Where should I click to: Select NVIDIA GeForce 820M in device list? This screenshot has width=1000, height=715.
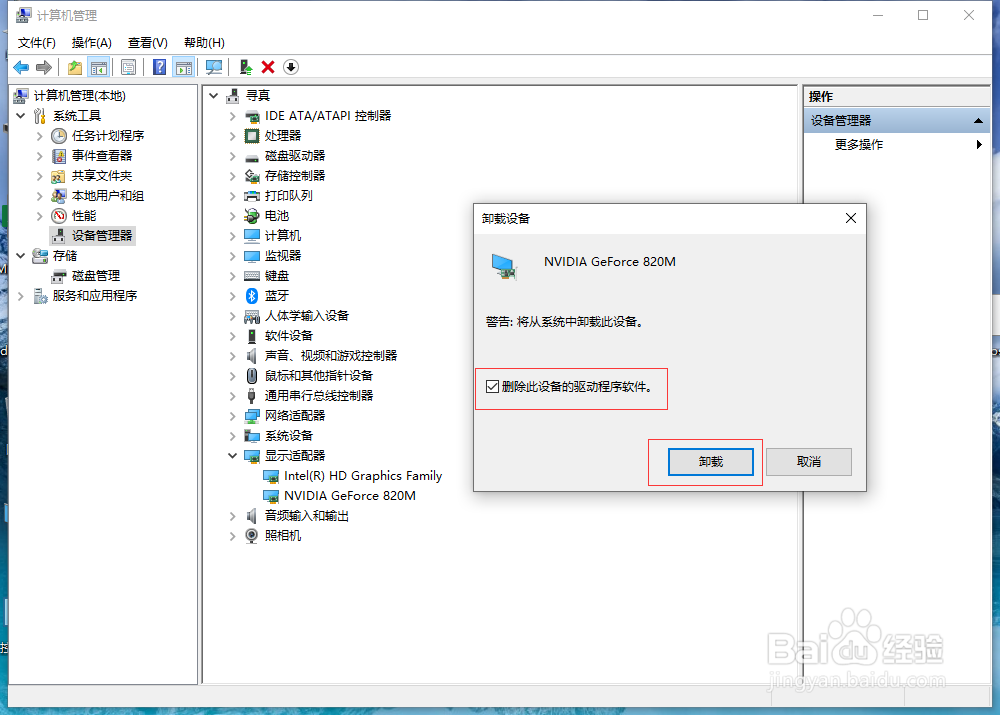[x=349, y=496]
